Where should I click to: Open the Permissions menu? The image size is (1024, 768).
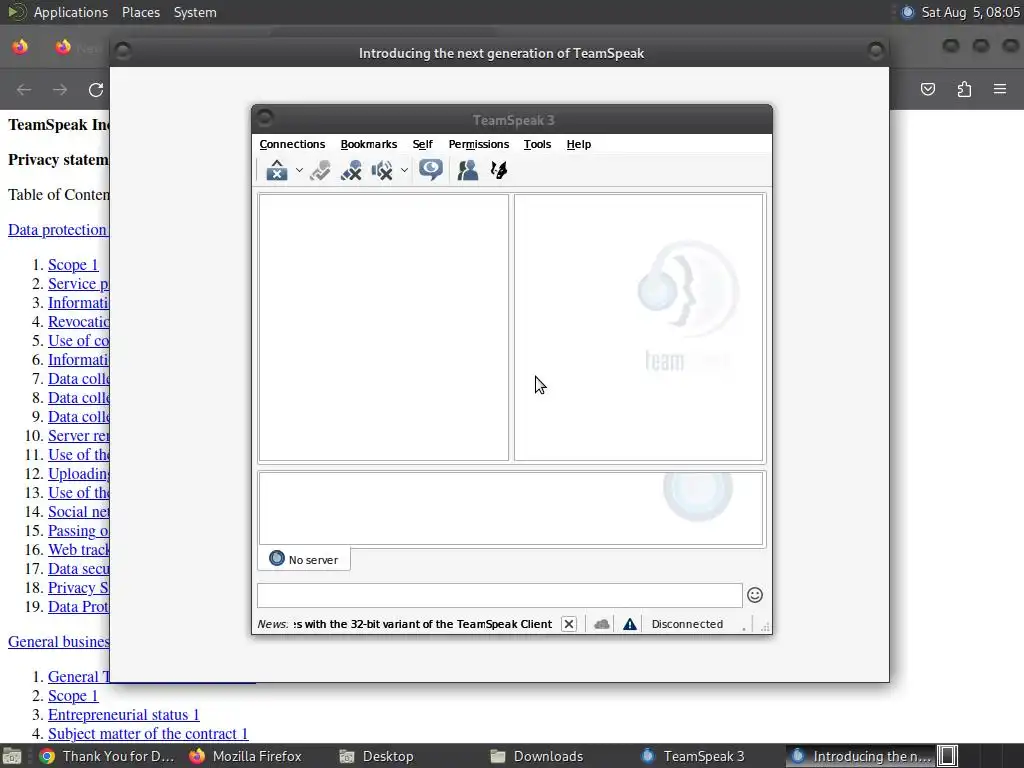(x=479, y=144)
